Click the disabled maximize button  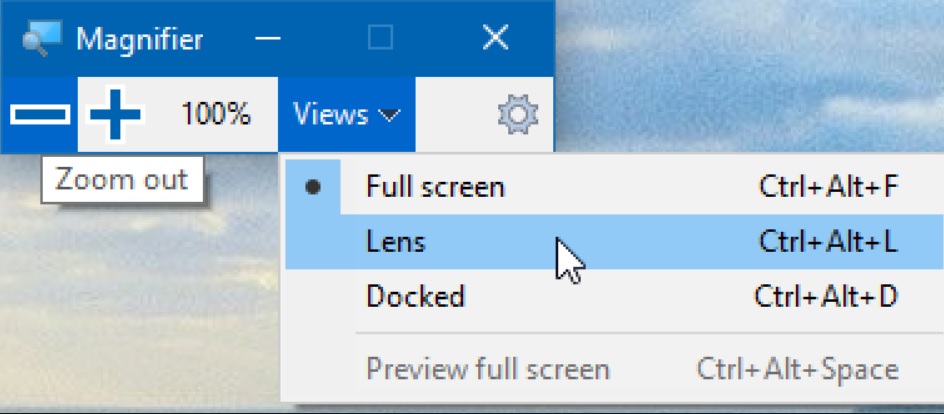(x=380, y=39)
